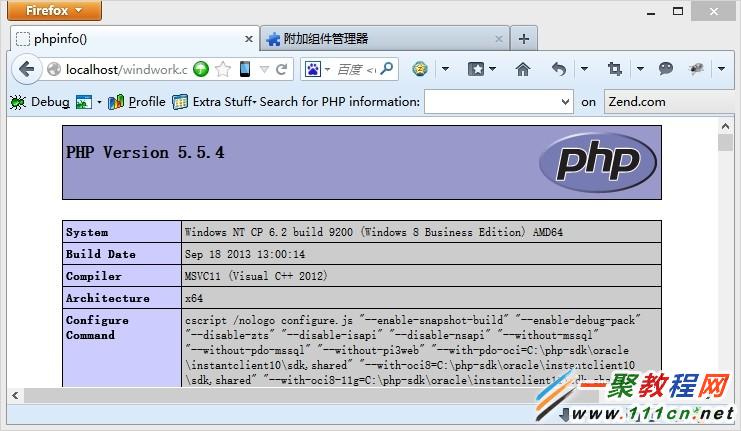Click the browser back arrow button
Screen dimensions: 741x431
point(26,69)
